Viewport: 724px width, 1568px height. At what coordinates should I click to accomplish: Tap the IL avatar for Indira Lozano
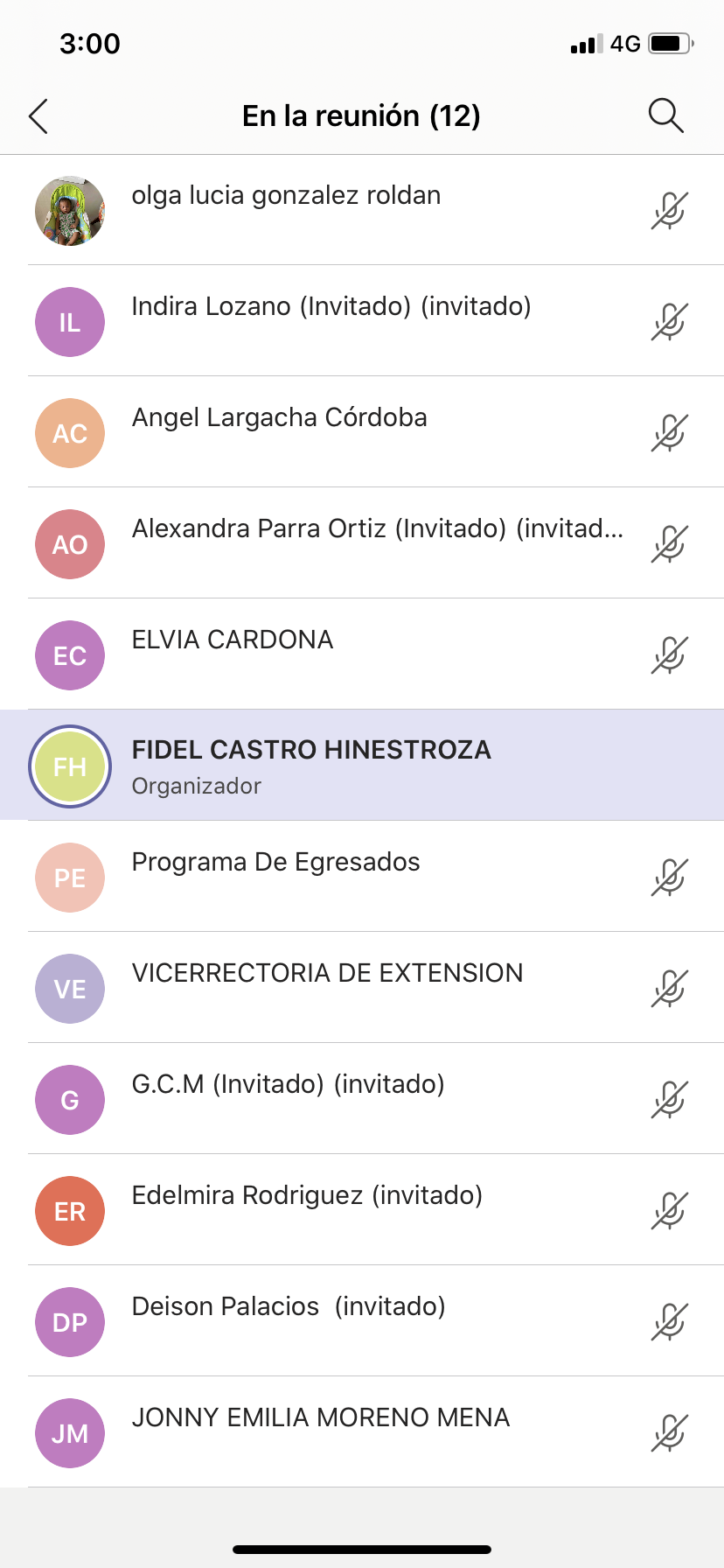70,322
